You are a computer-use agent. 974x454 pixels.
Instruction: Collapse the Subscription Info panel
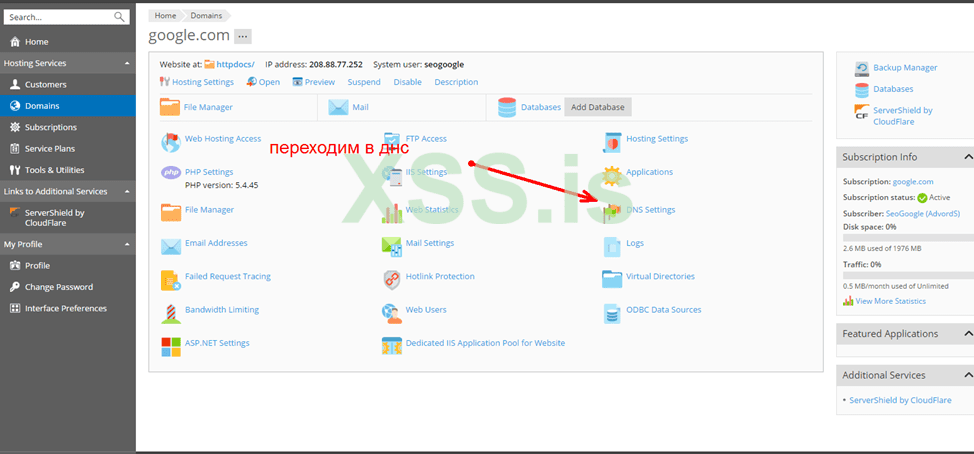(967, 157)
